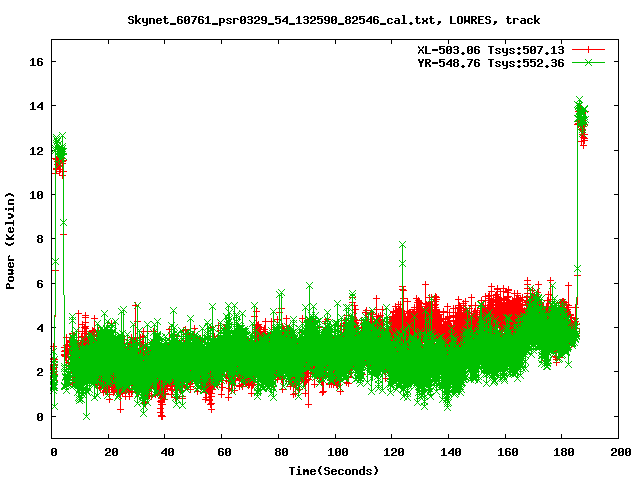Click the x-axis tick label 100
The width and height of the screenshot is (640, 480).
[338, 452]
